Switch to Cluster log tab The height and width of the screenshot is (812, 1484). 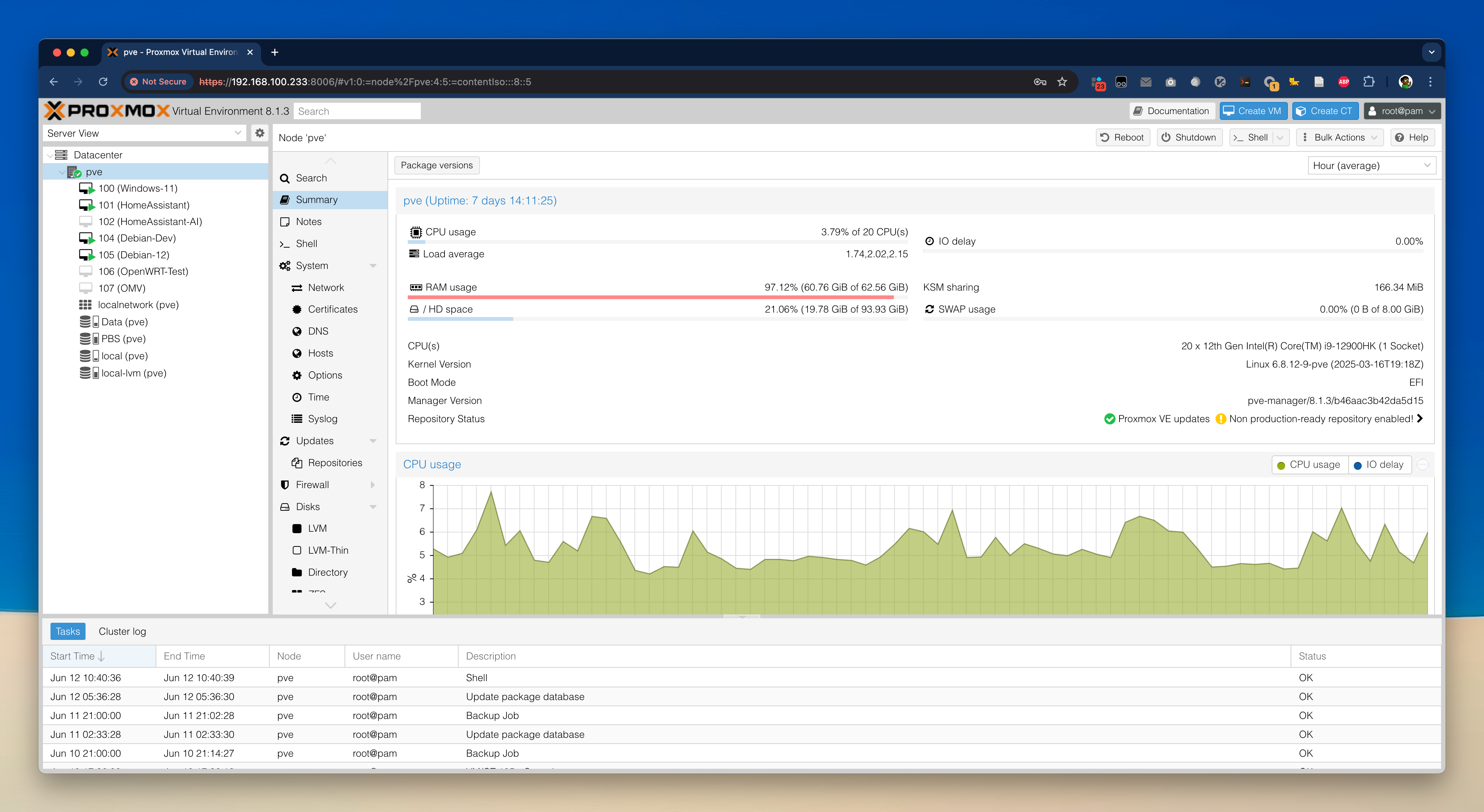122,631
